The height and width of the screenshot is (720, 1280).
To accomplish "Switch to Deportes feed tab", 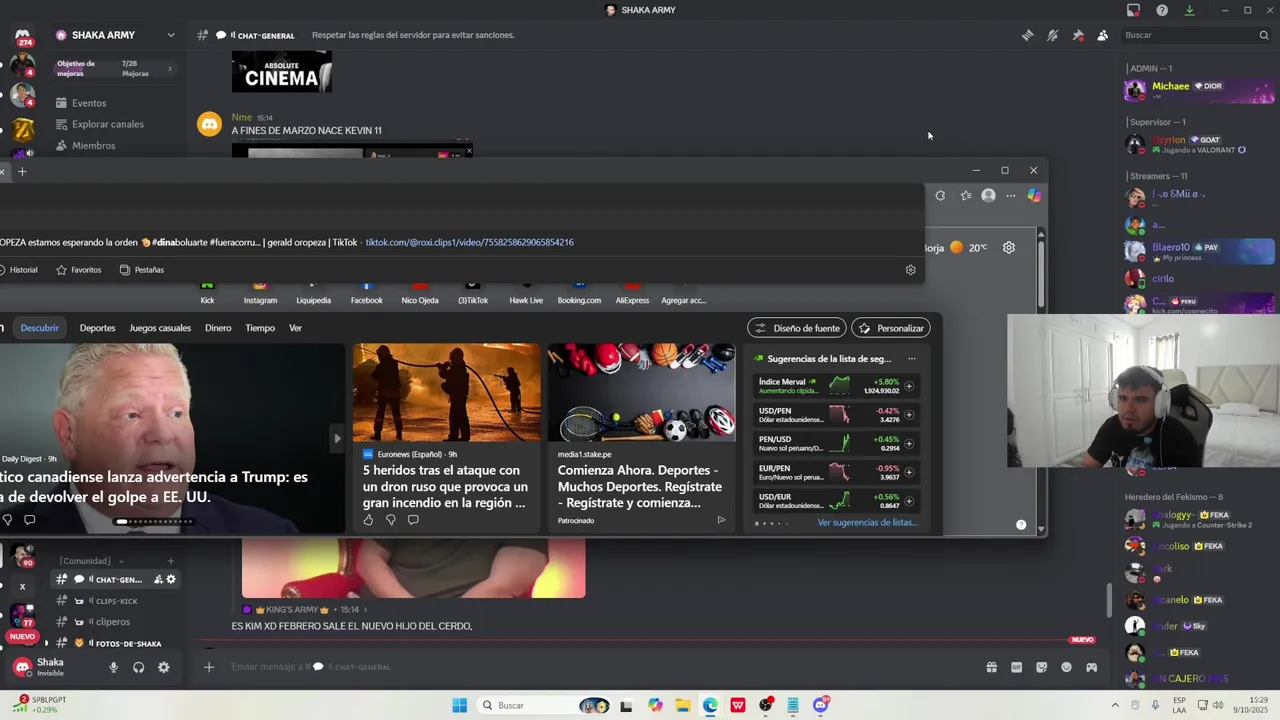I will point(97,328).
